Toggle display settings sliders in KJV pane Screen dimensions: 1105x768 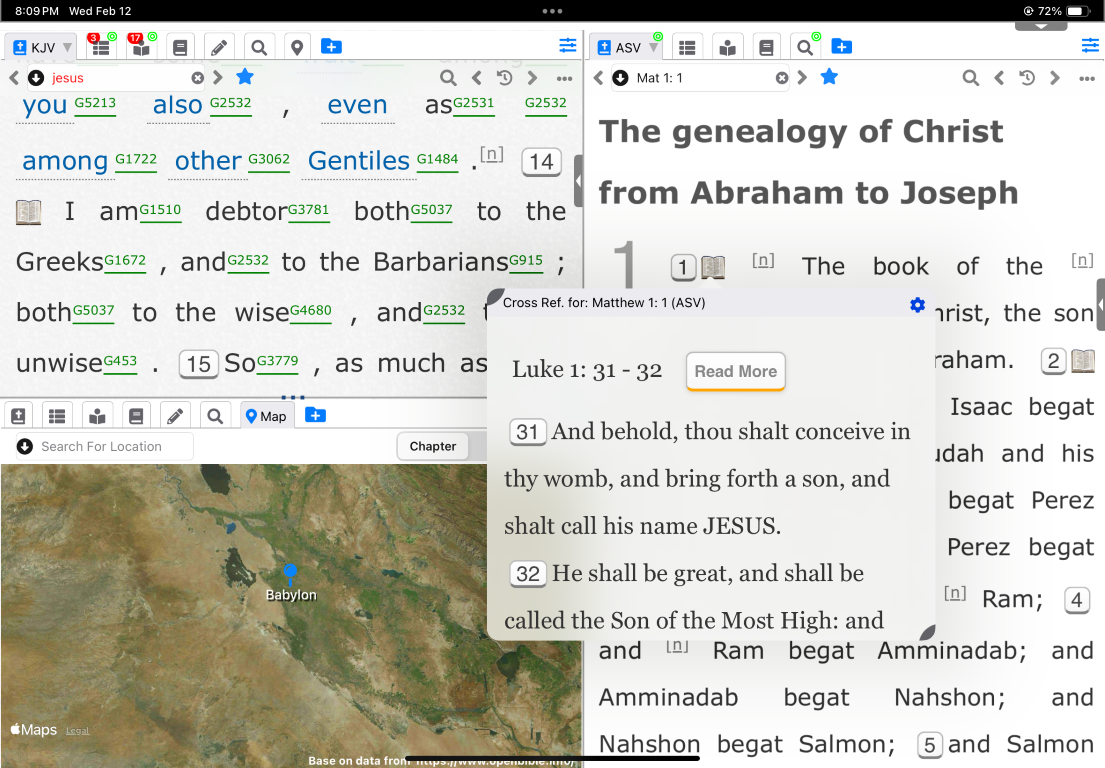point(568,46)
